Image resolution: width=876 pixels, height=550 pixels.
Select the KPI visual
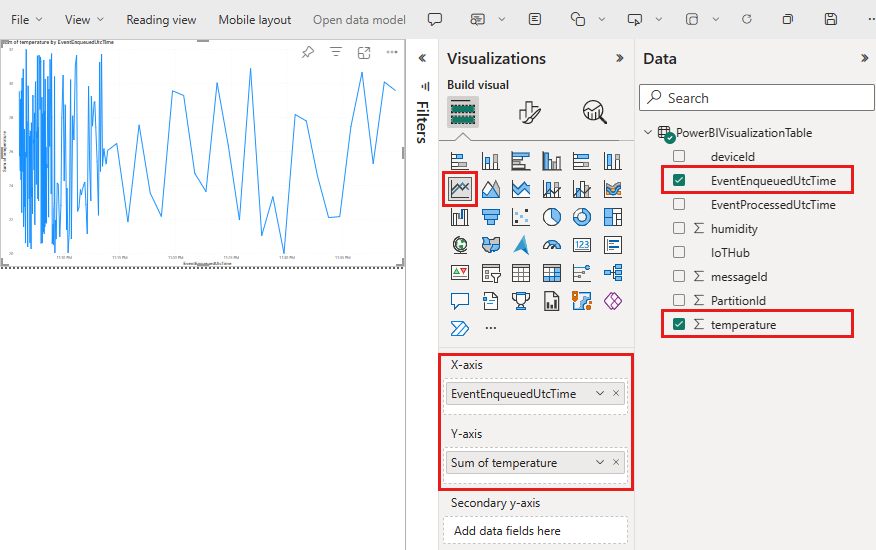click(459, 273)
